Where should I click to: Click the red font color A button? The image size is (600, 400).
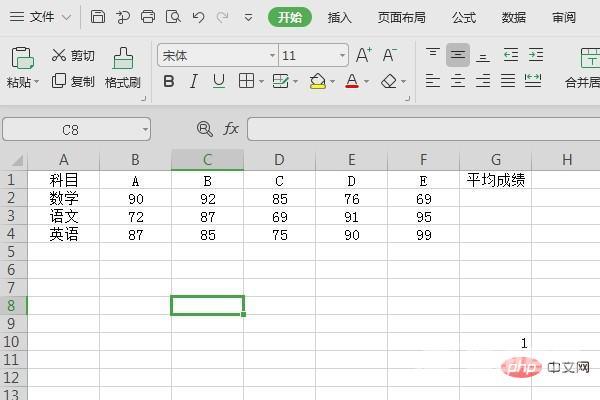(x=352, y=81)
